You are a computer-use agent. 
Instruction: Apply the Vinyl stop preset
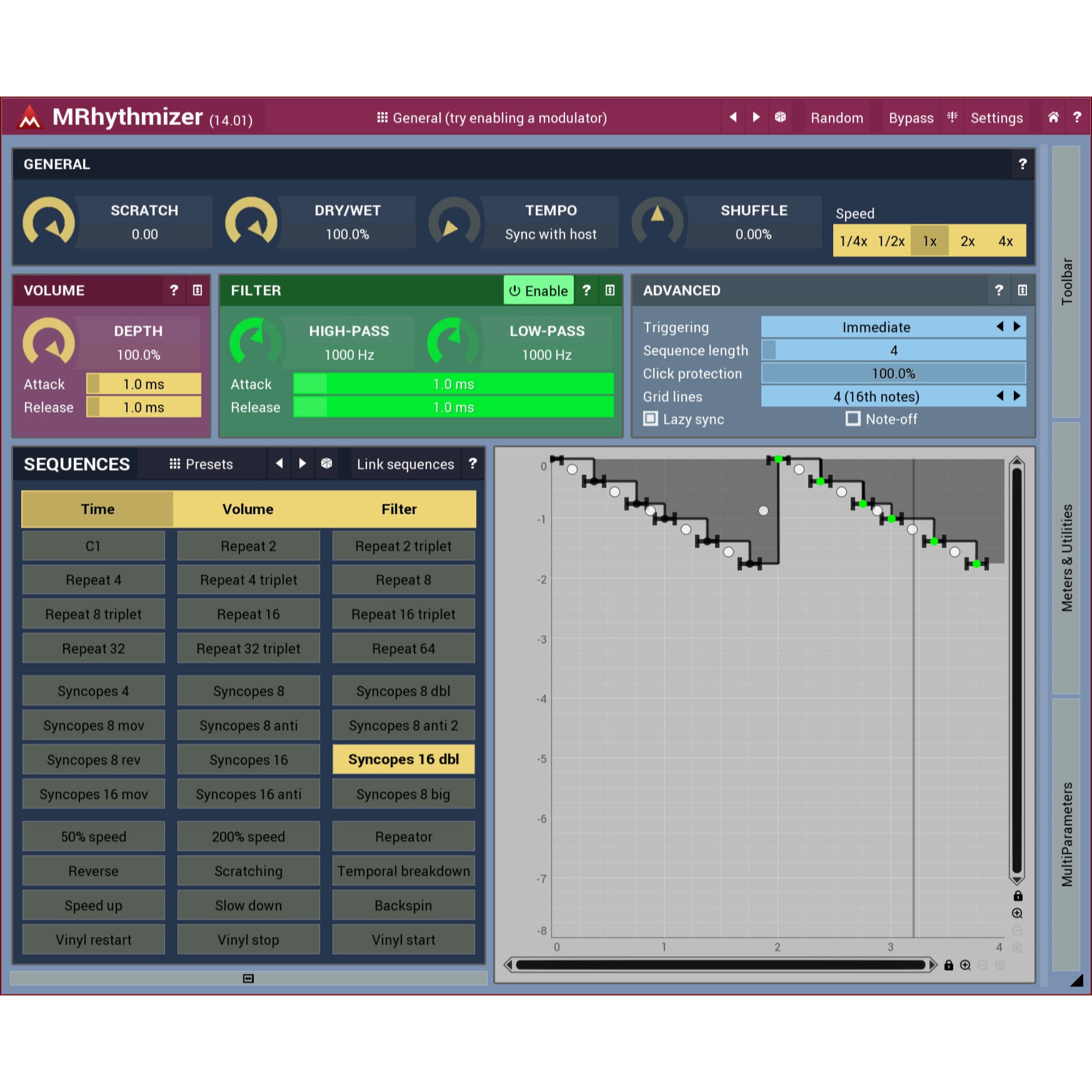coord(248,939)
